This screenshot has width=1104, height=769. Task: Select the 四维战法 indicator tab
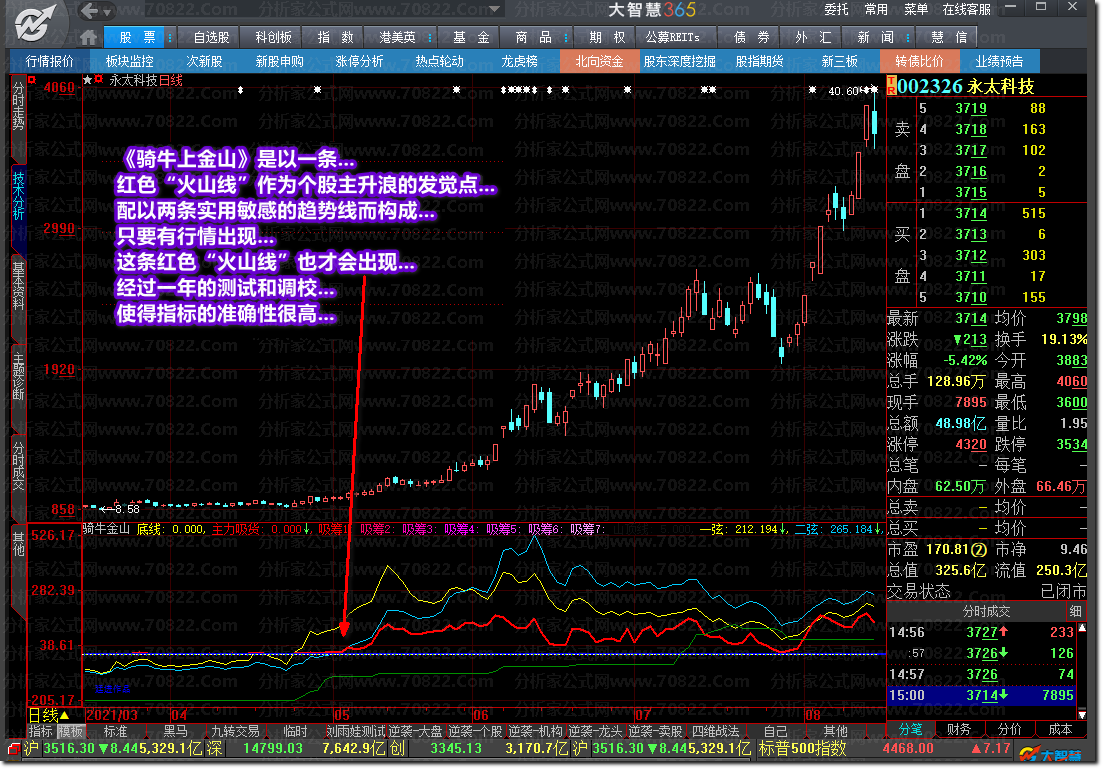point(715,732)
